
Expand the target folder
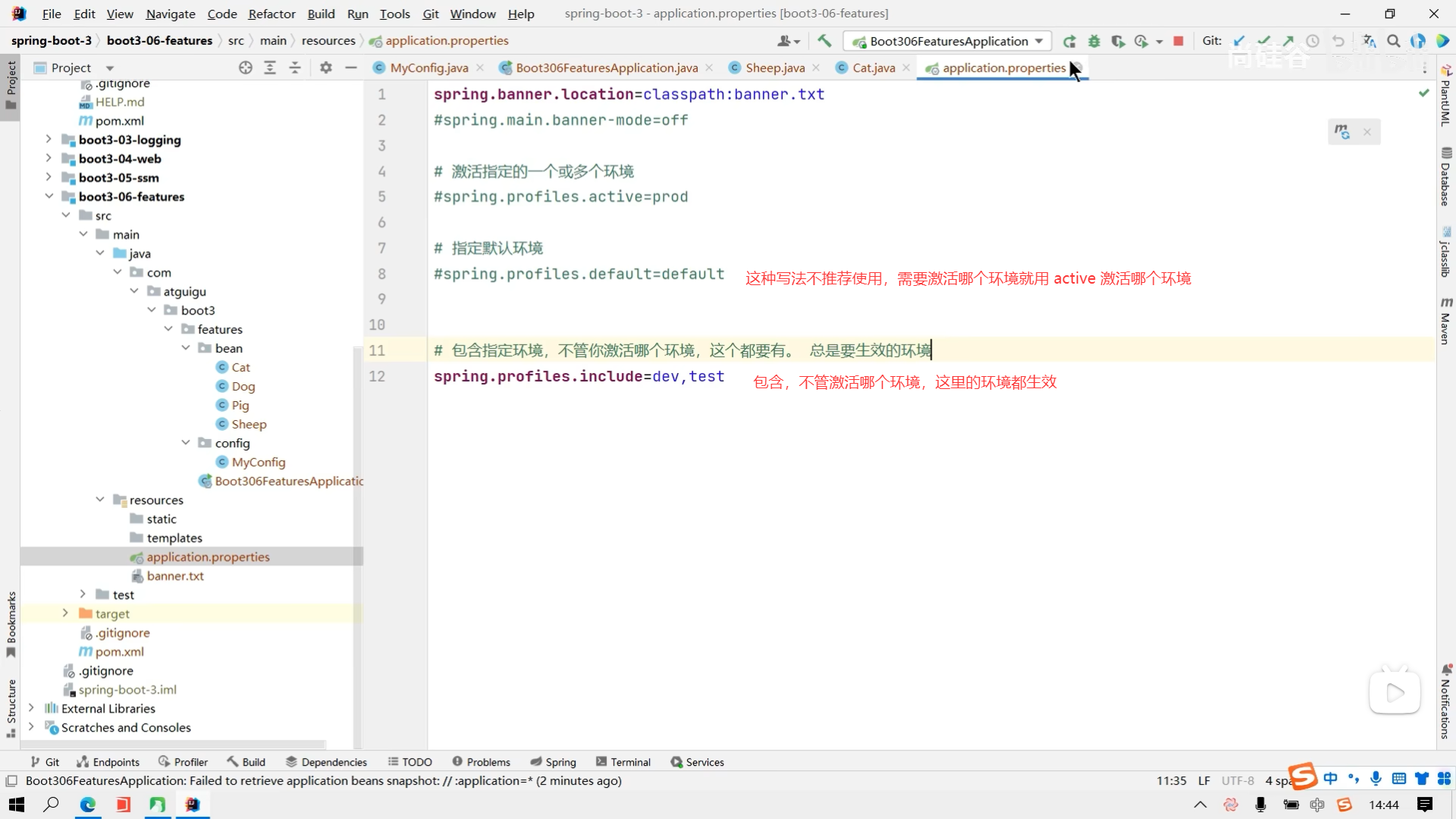pos(65,613)
